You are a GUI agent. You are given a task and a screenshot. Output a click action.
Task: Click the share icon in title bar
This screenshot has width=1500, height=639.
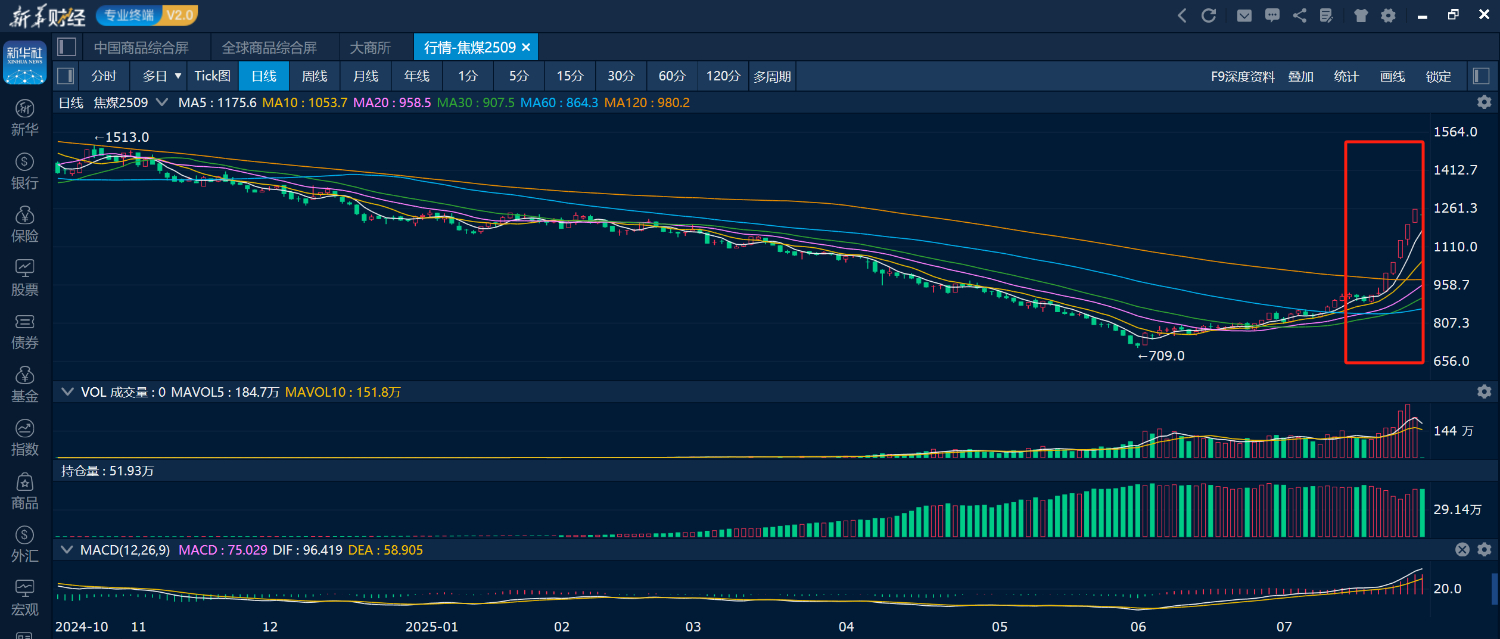[1299, 15]
